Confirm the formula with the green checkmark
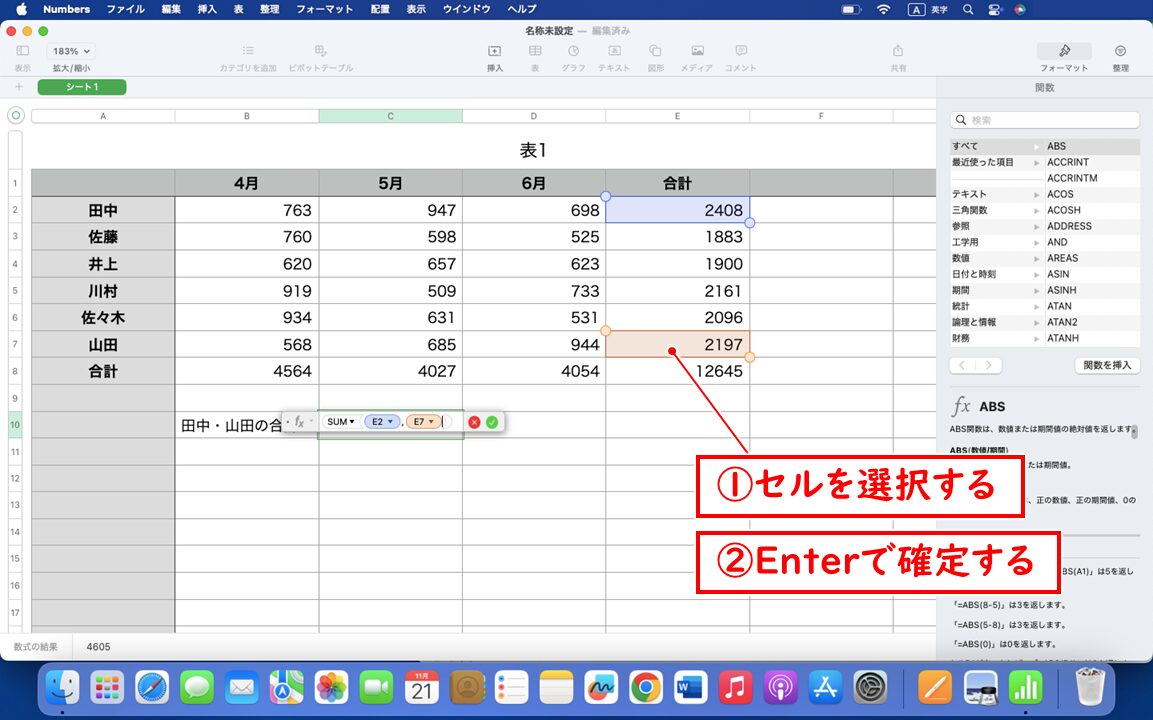 point(493,421)
